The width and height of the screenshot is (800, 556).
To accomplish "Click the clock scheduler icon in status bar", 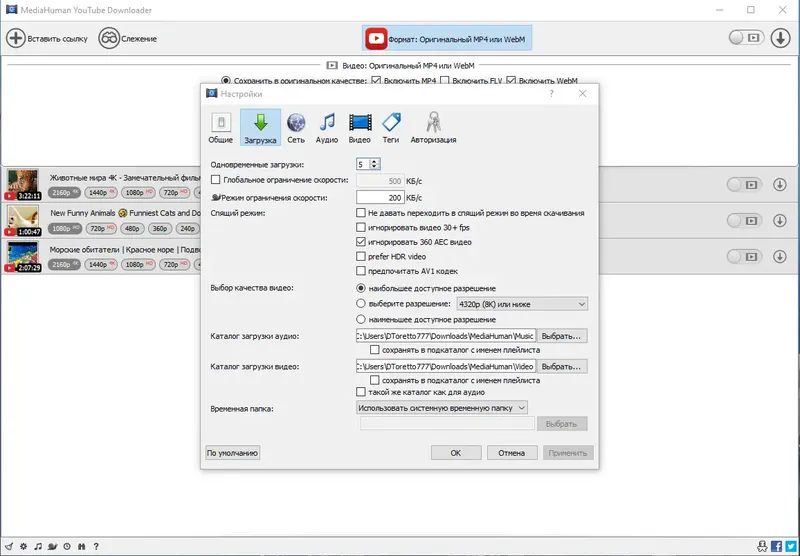I will (67, 546).
